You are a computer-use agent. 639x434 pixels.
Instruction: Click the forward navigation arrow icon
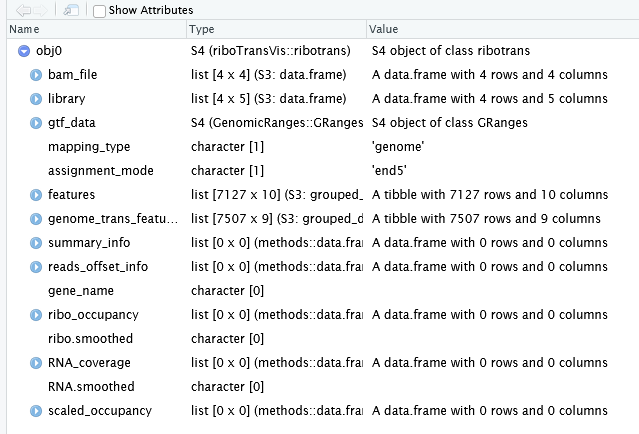(x=40, y=10)
